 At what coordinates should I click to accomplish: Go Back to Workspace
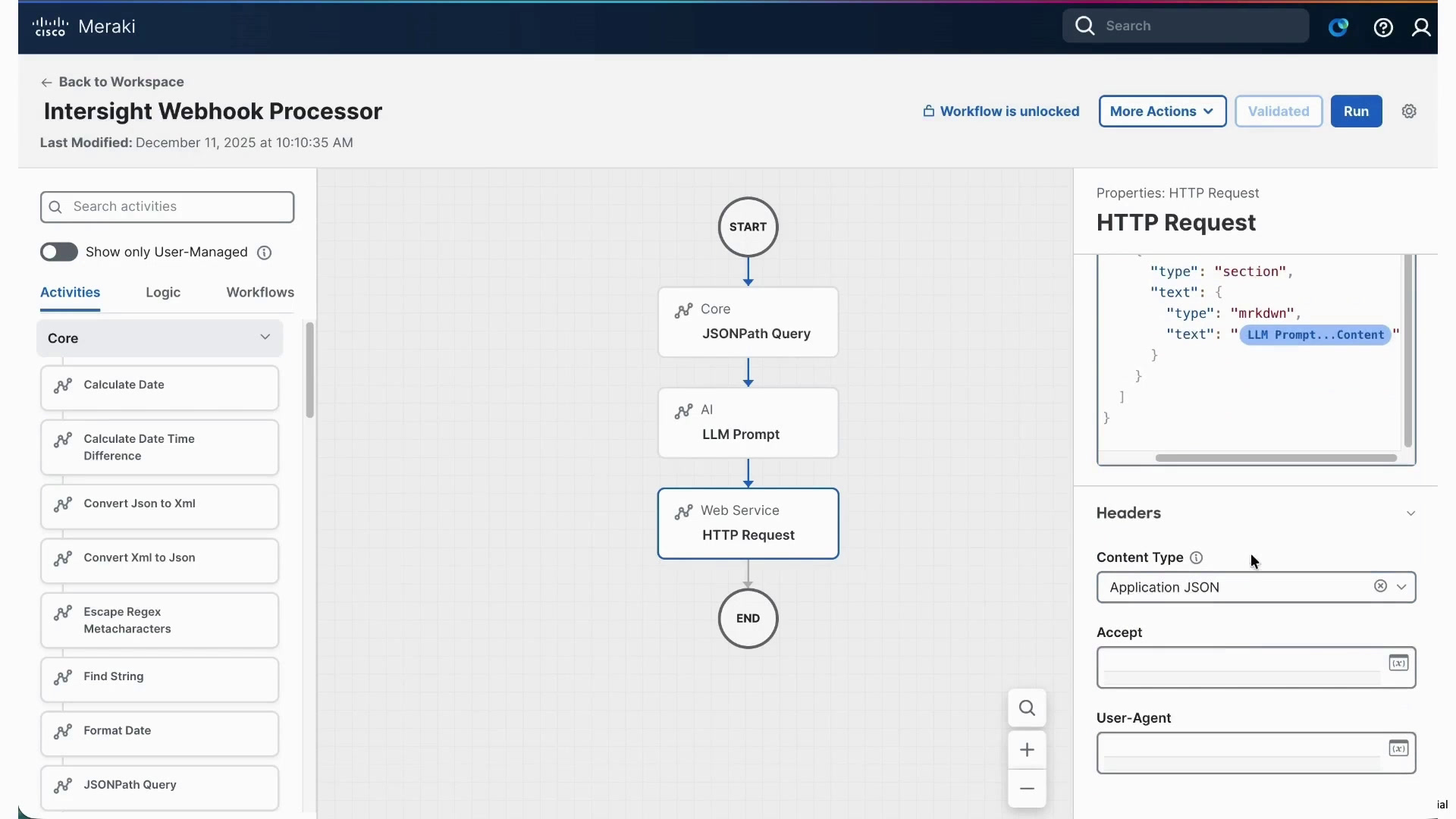pyautogui.click(x=112, y=82)
